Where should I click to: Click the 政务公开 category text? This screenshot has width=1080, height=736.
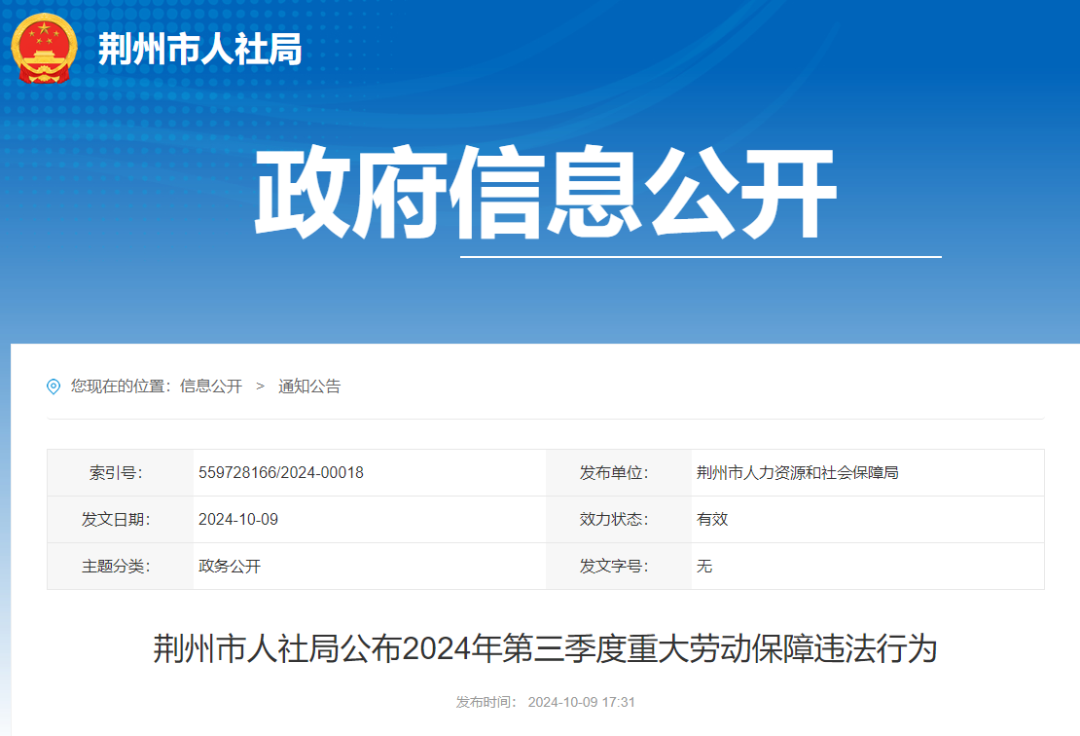pos(229,567)
